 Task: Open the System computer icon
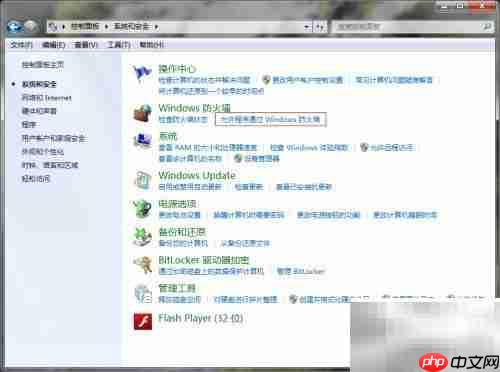[x=143, y=140]
